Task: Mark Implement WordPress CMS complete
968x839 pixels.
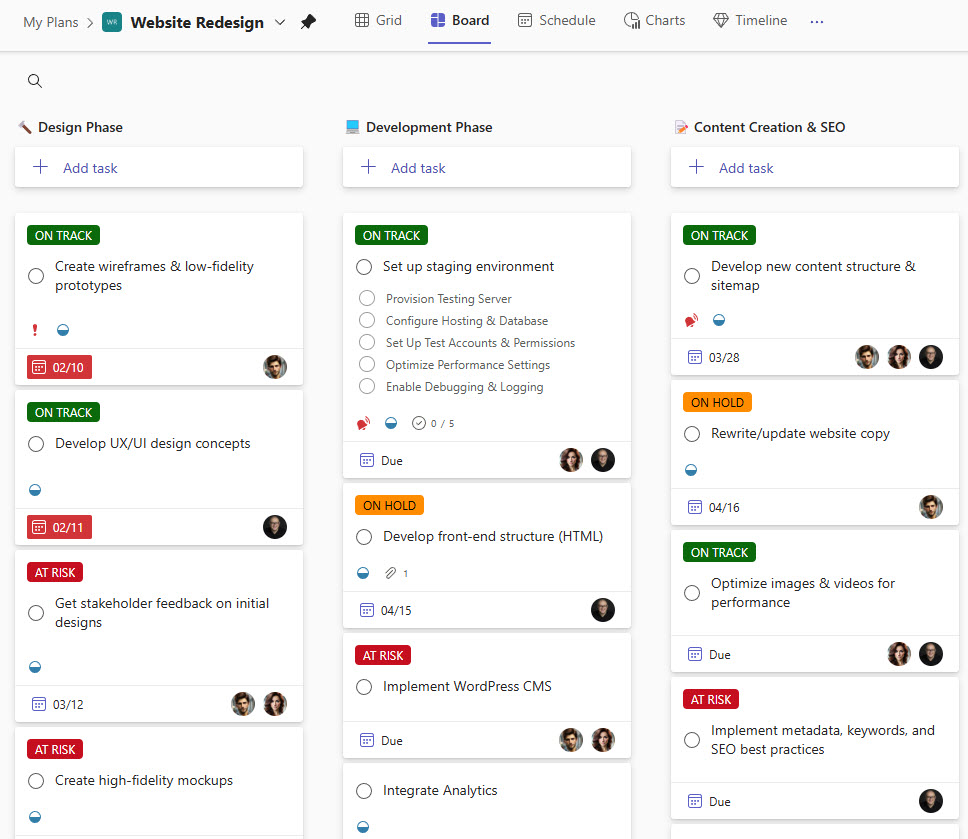Action: pos(364,687)
